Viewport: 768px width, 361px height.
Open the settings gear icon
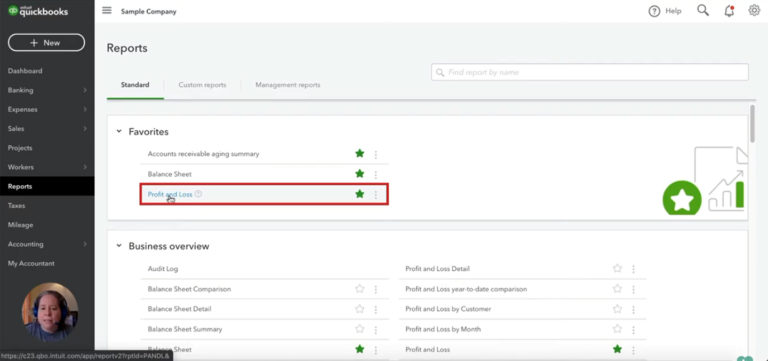click(754, 11)
